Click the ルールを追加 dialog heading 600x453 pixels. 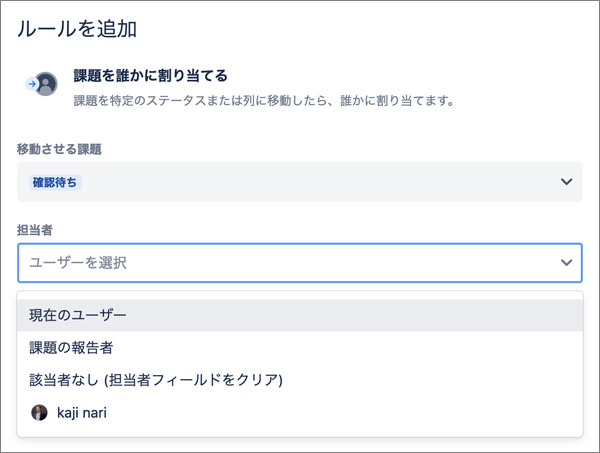77,29
